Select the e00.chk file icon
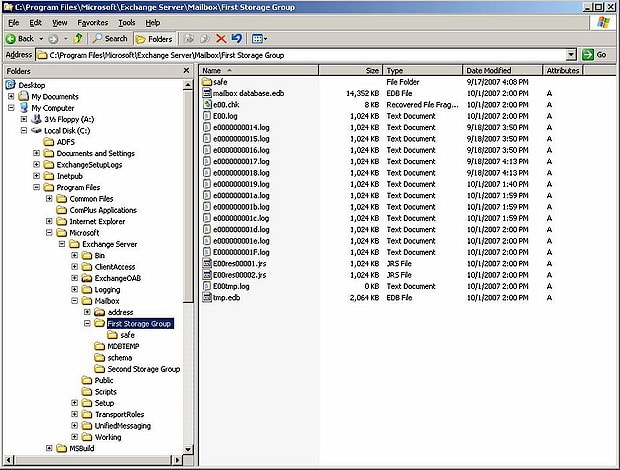The width and height of the screenshot is (620, 470). tap(207, 104)
